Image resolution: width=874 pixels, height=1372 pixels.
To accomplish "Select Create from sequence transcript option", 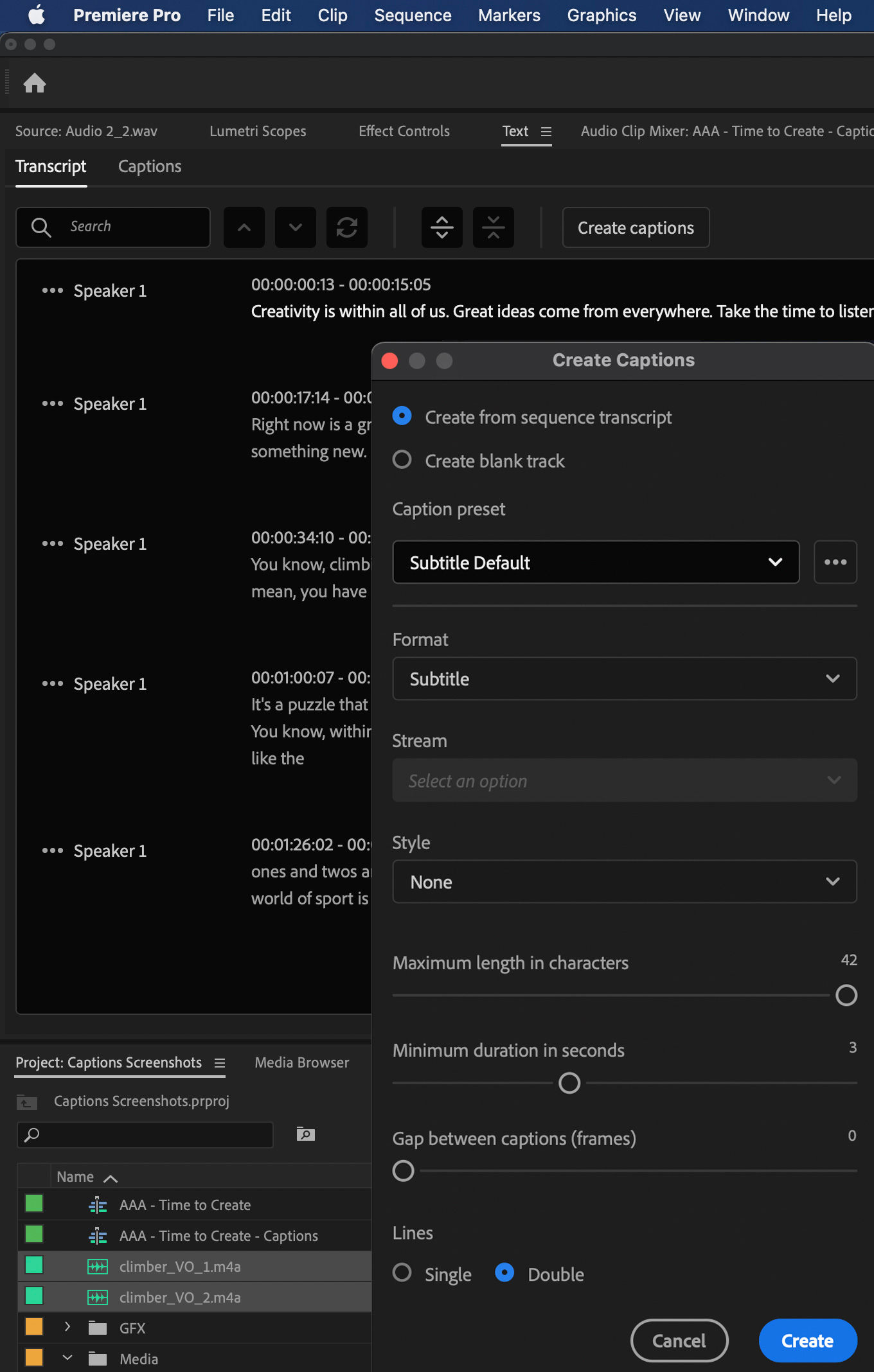I will (402, 416).
